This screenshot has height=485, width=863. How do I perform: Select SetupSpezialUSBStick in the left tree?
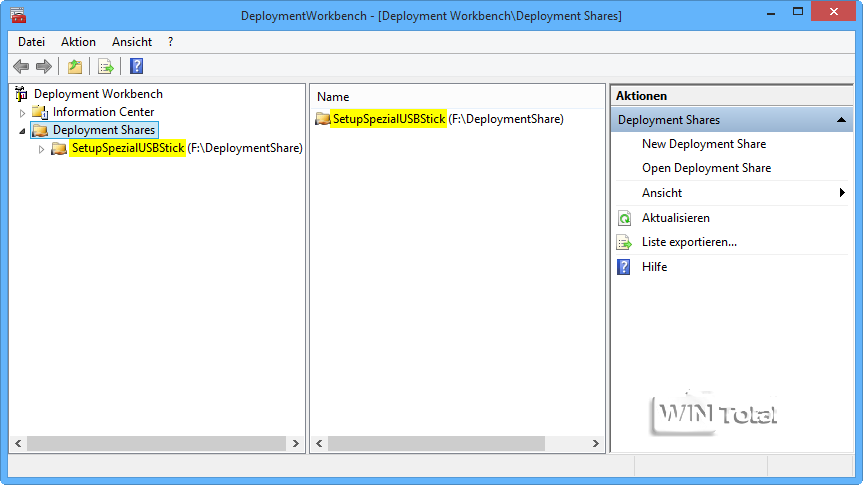click(x=187, y=148)
